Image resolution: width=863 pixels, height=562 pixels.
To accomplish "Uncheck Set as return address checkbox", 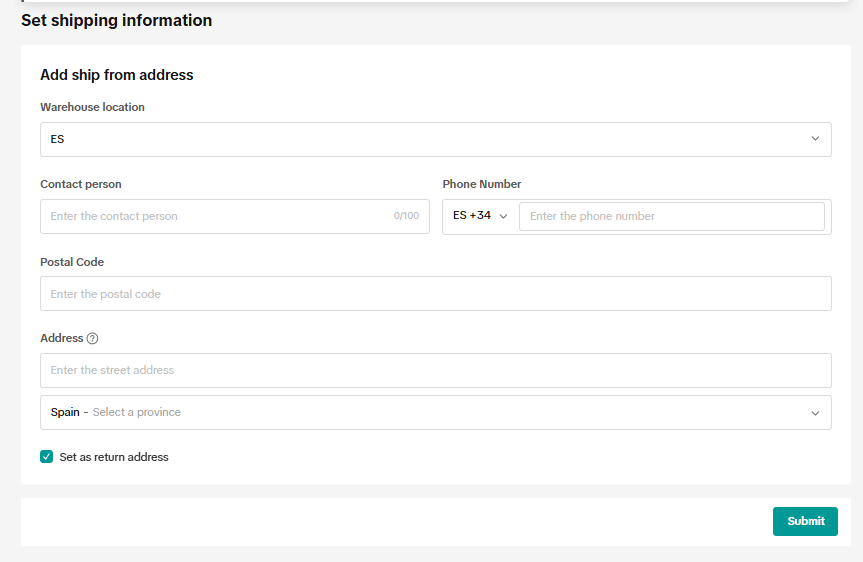I will point(47,456).
